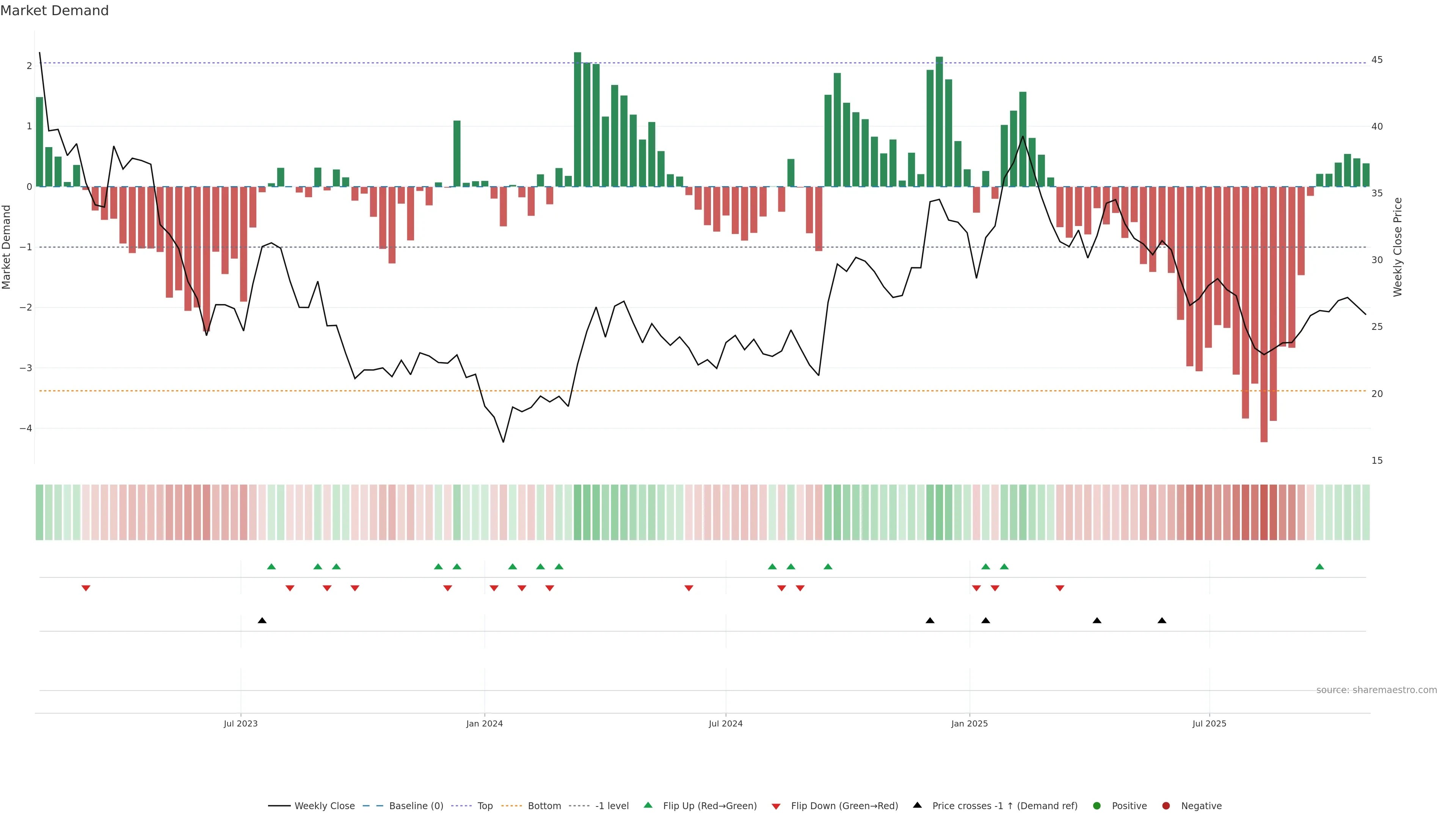Click the Jan 2024 x-axis label
The image size is (1456, 819).
pyautogui.click(x=485, y=723)
